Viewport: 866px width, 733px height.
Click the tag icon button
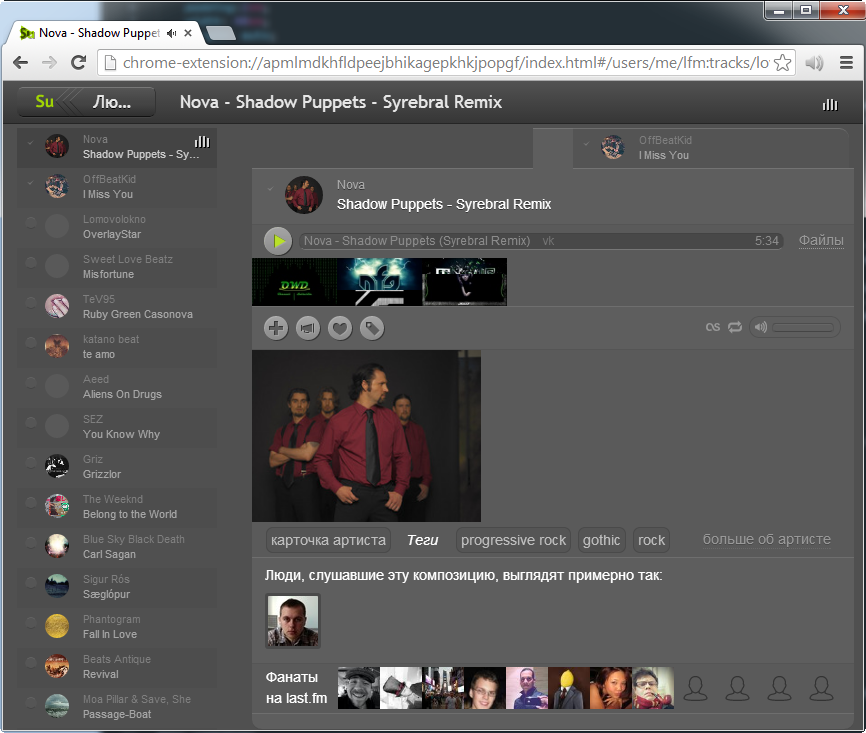click(372, 328)
